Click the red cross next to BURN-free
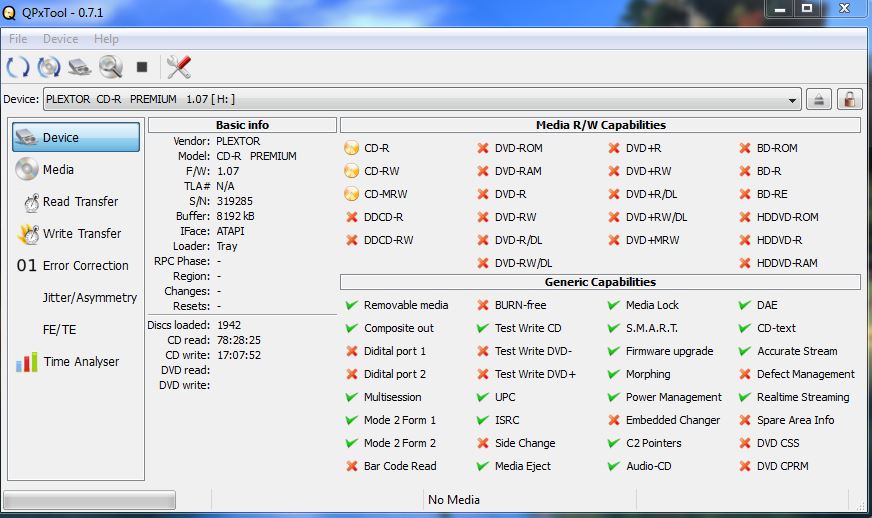The image size is (872, 518). click(483, 305)
